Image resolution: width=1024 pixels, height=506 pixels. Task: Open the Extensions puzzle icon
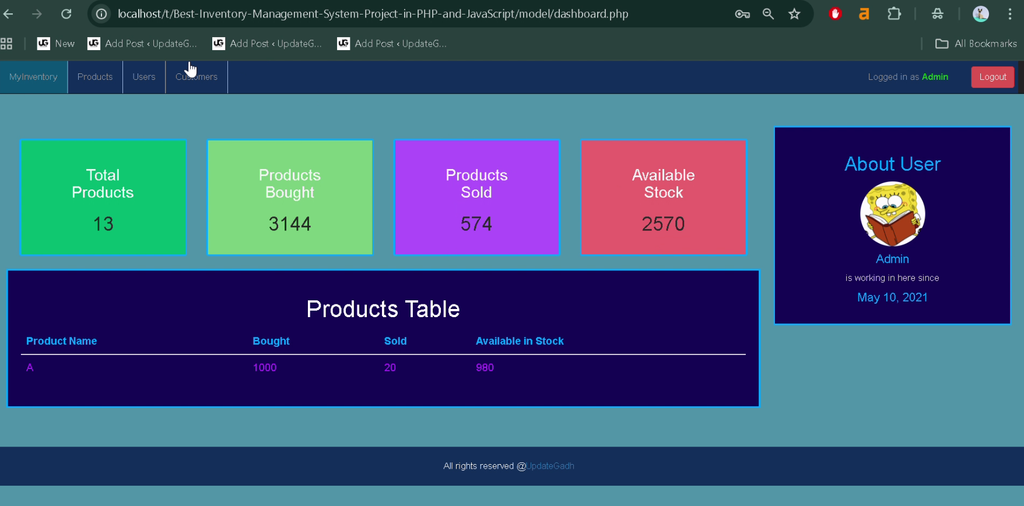point(894,14)
